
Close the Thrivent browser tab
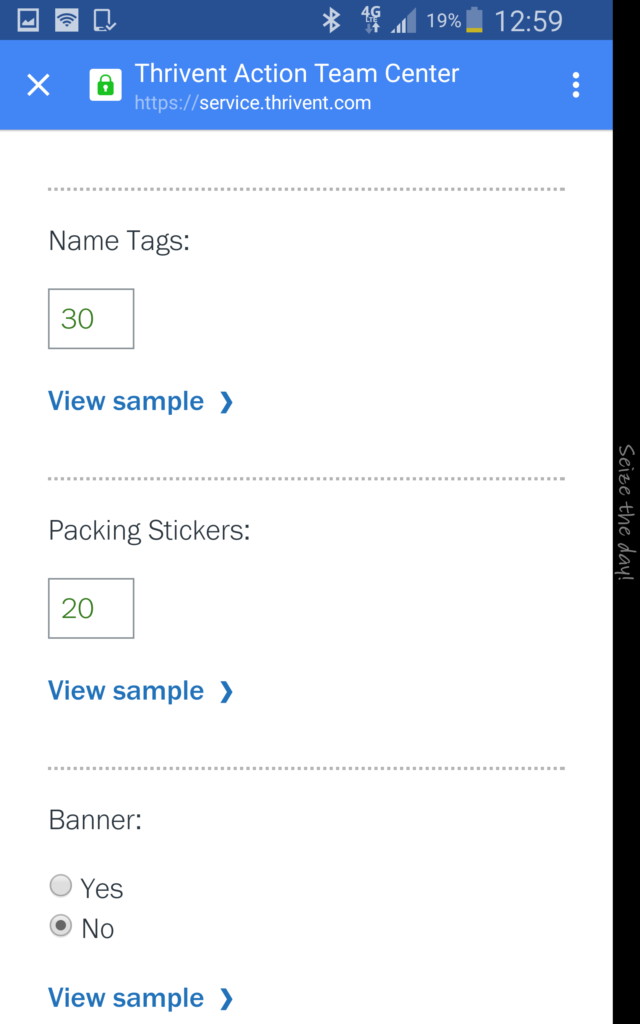point(38,85)
